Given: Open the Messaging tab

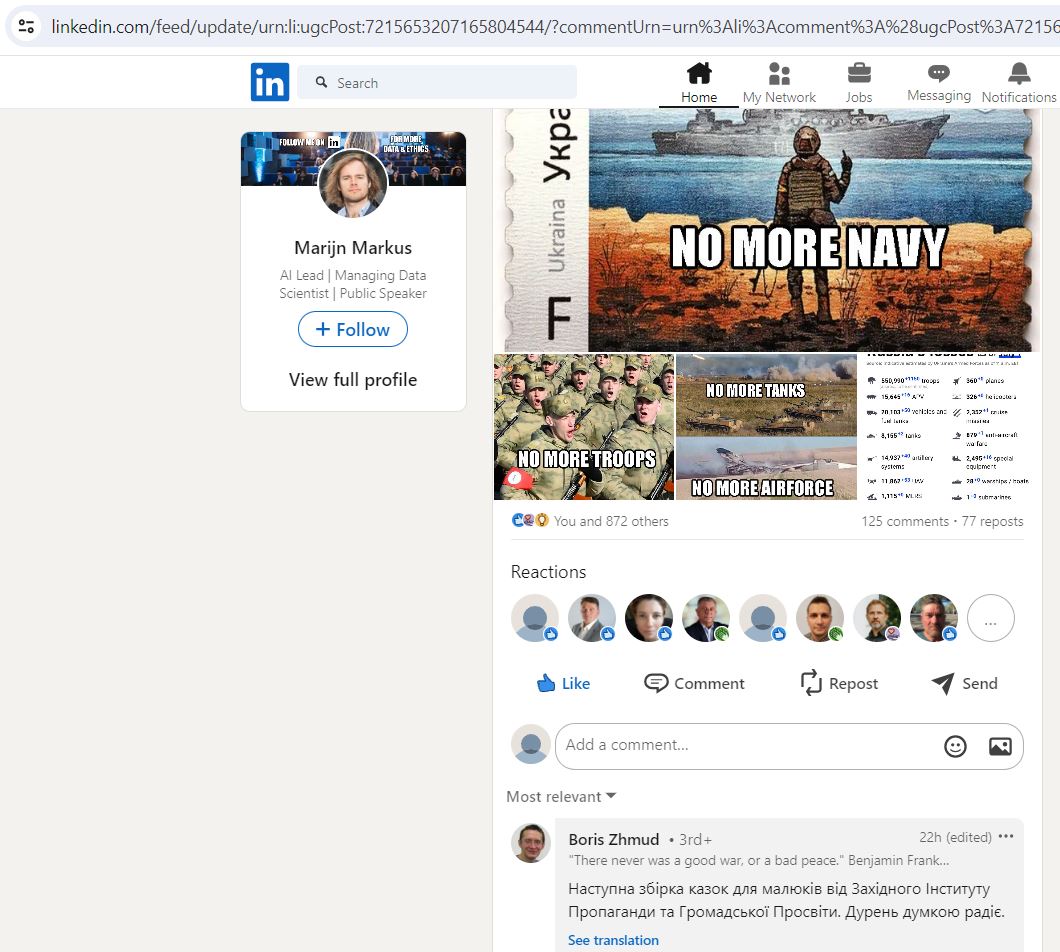Looking at the screenshot, I should (x=938, y=83).
